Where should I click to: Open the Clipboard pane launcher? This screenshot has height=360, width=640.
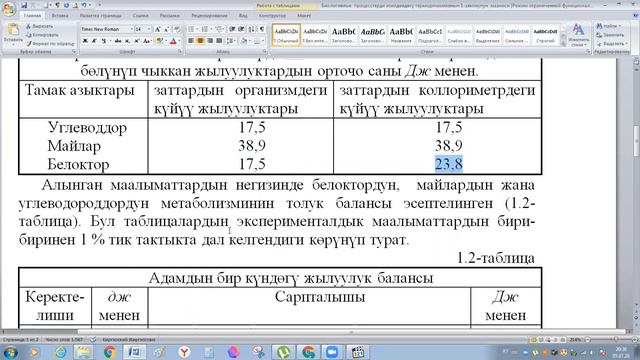(x=74, y=52)
